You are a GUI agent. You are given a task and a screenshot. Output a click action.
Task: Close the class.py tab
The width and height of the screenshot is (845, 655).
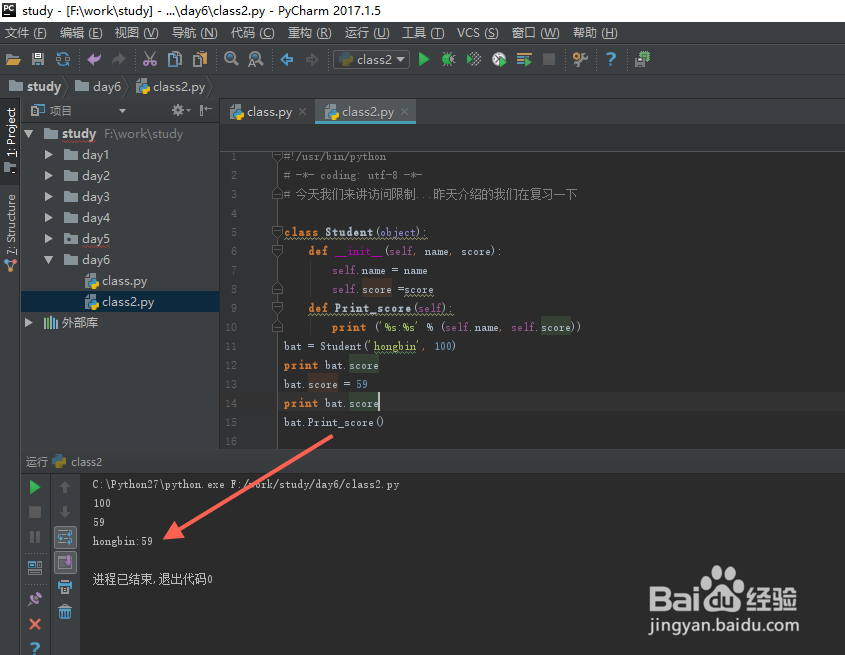click(x=303, y=112)
